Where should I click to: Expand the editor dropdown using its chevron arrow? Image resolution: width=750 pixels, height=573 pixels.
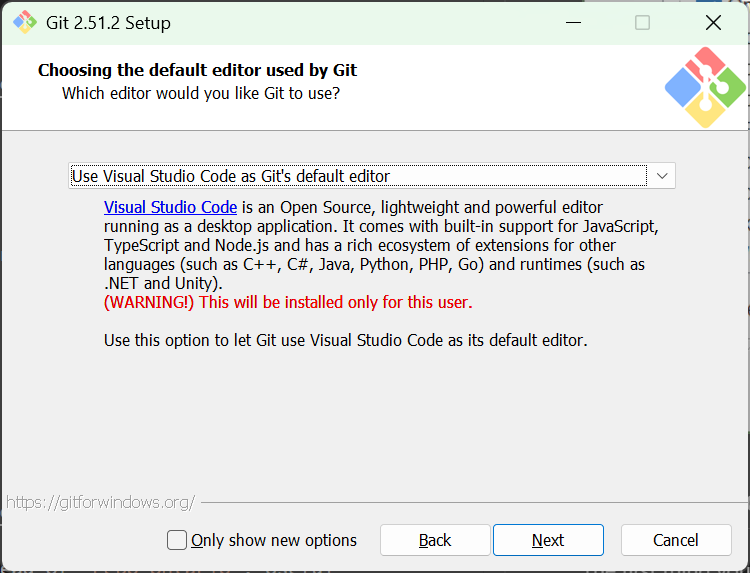coord(662,176)
